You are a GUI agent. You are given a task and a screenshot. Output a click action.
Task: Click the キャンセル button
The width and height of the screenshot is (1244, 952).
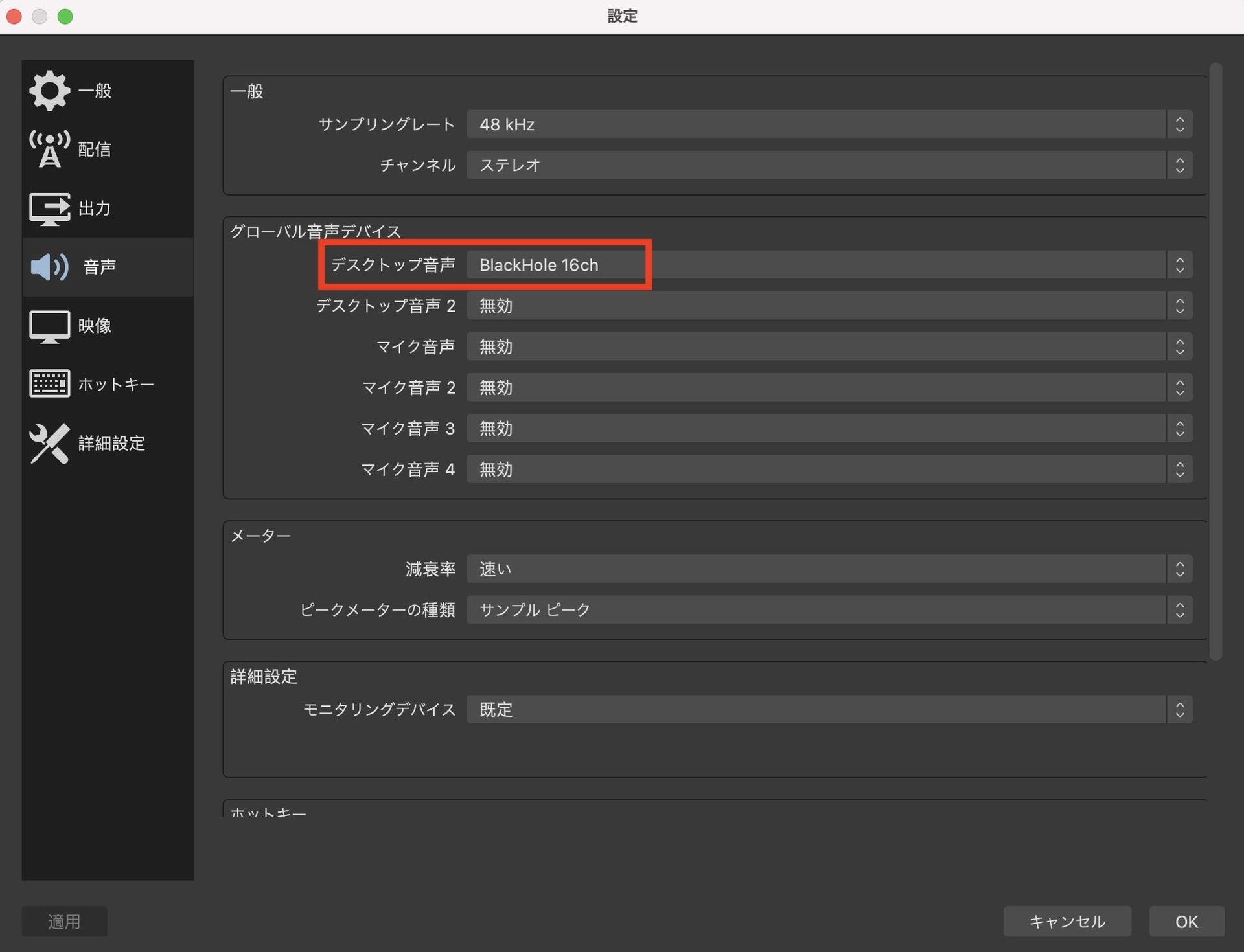tap(1066, 921)
